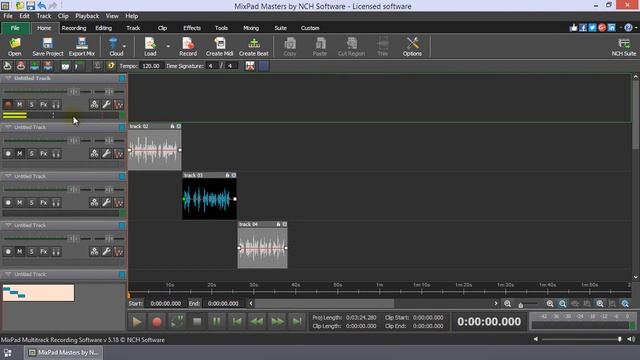Open the View menu
This screenshot has width=640, height=360.
(x=112, y=16)
